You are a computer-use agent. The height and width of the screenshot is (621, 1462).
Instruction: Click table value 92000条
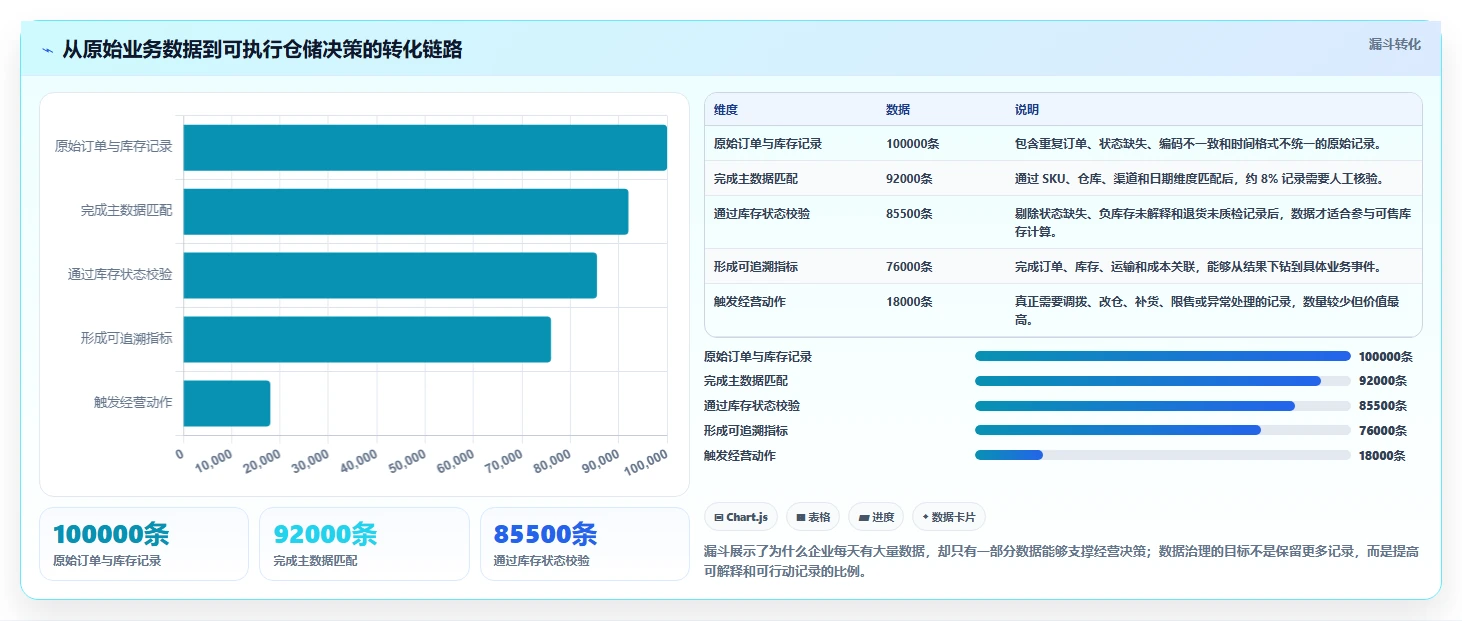click(910, 179)
